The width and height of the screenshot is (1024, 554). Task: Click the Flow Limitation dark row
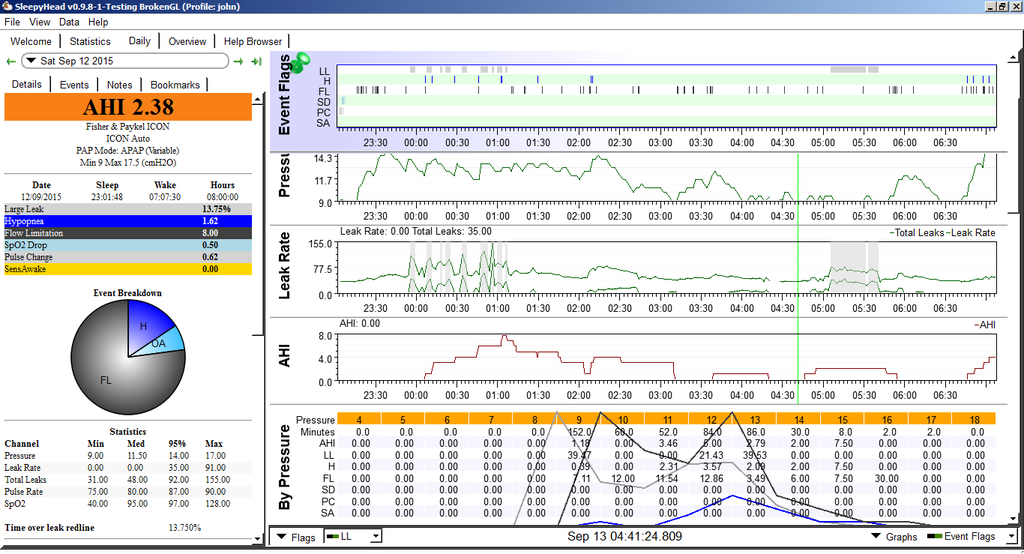pyautogui.click(x=128, y=233)
